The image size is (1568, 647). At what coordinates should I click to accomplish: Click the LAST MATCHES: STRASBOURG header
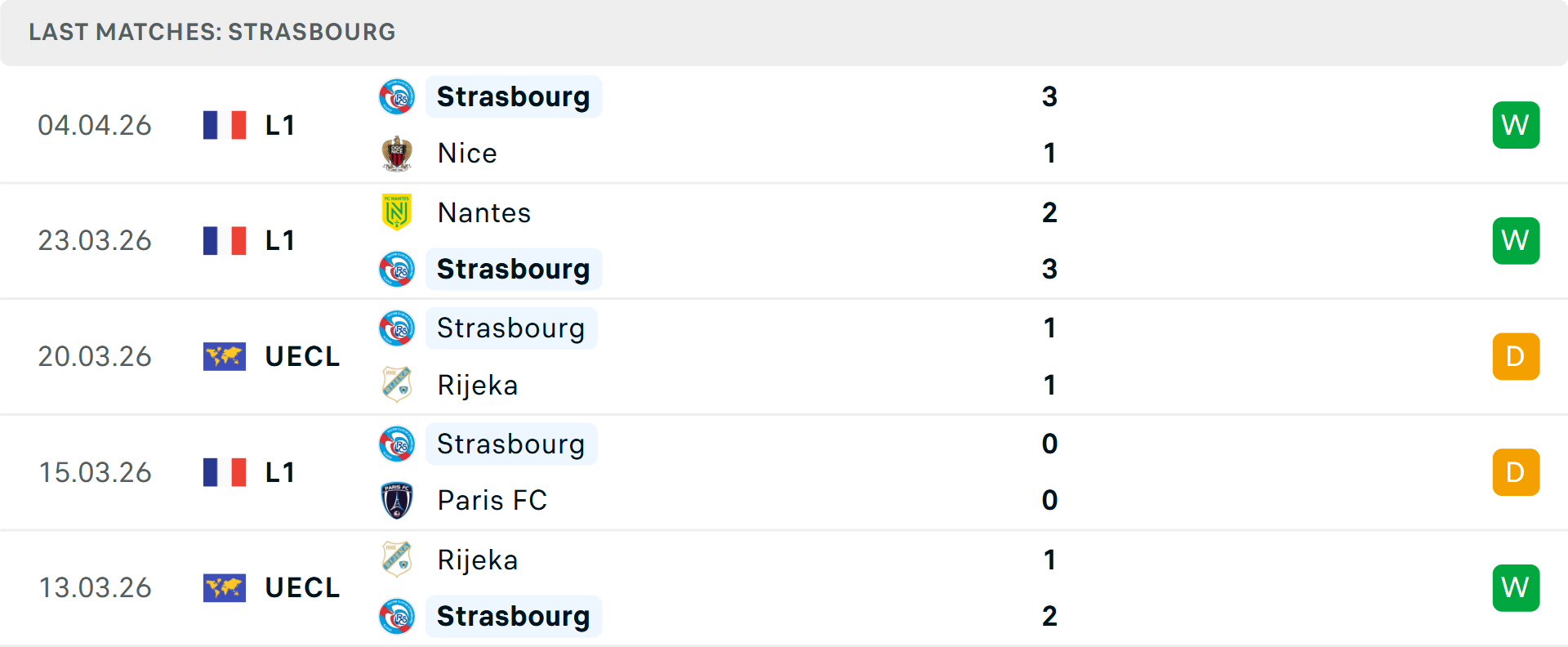[x=212, y=32]
